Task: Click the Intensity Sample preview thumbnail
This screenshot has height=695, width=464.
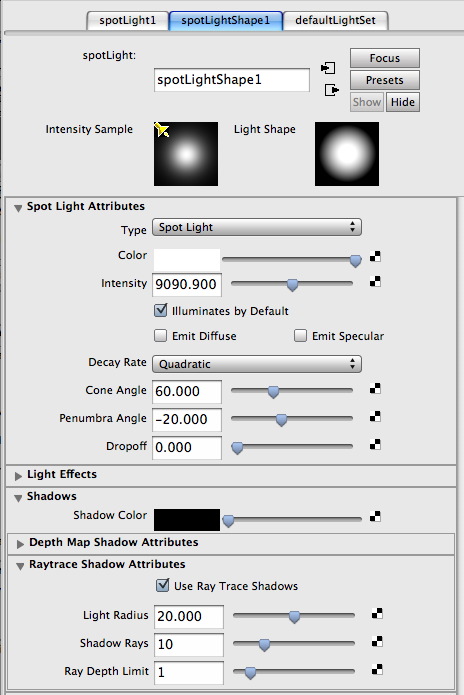Action: [x=186, y=154]
